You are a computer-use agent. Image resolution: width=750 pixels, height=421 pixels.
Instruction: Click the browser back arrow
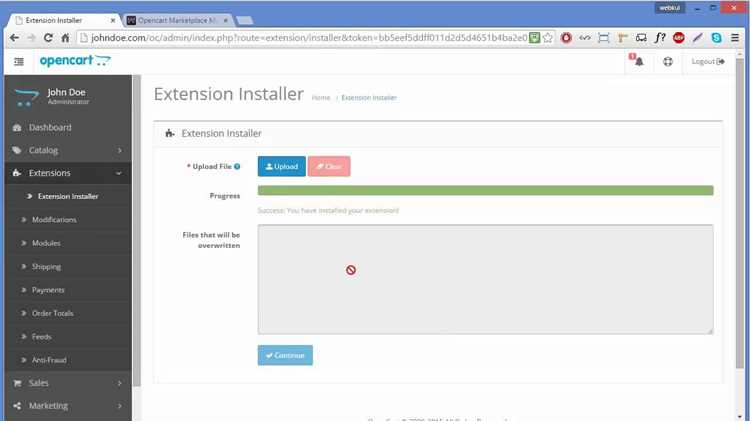coord(14,37)
